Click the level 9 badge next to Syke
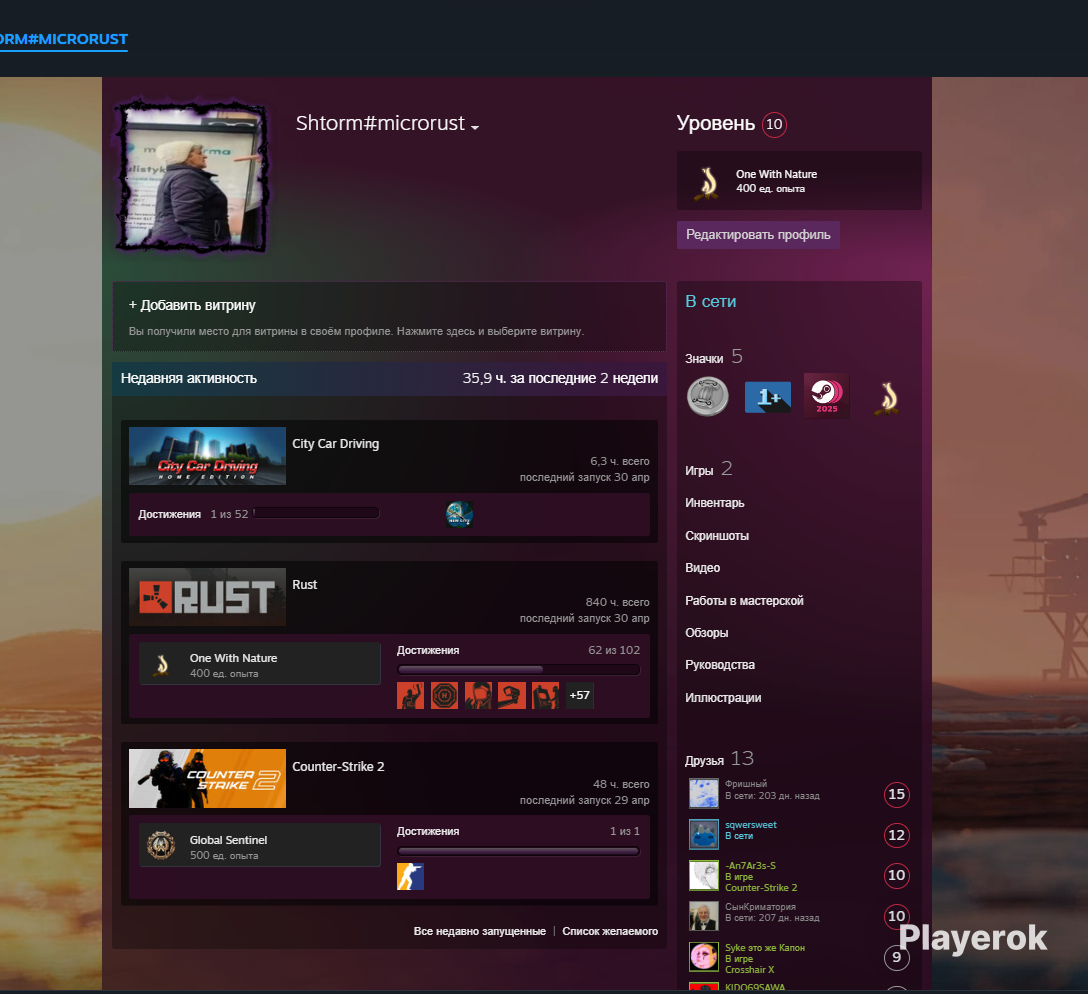The height and width of the screenshot is (994, 1088). tap(896, 957)
